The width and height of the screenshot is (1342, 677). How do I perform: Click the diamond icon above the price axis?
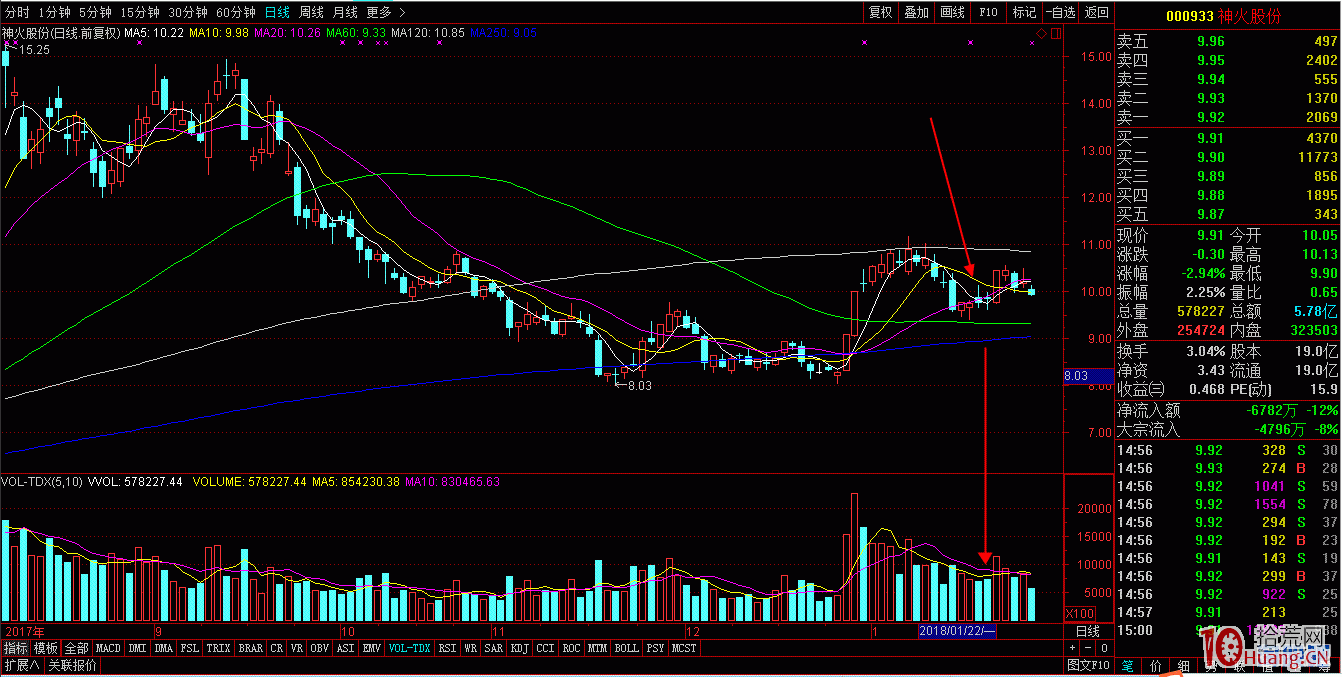(1041, 34)
